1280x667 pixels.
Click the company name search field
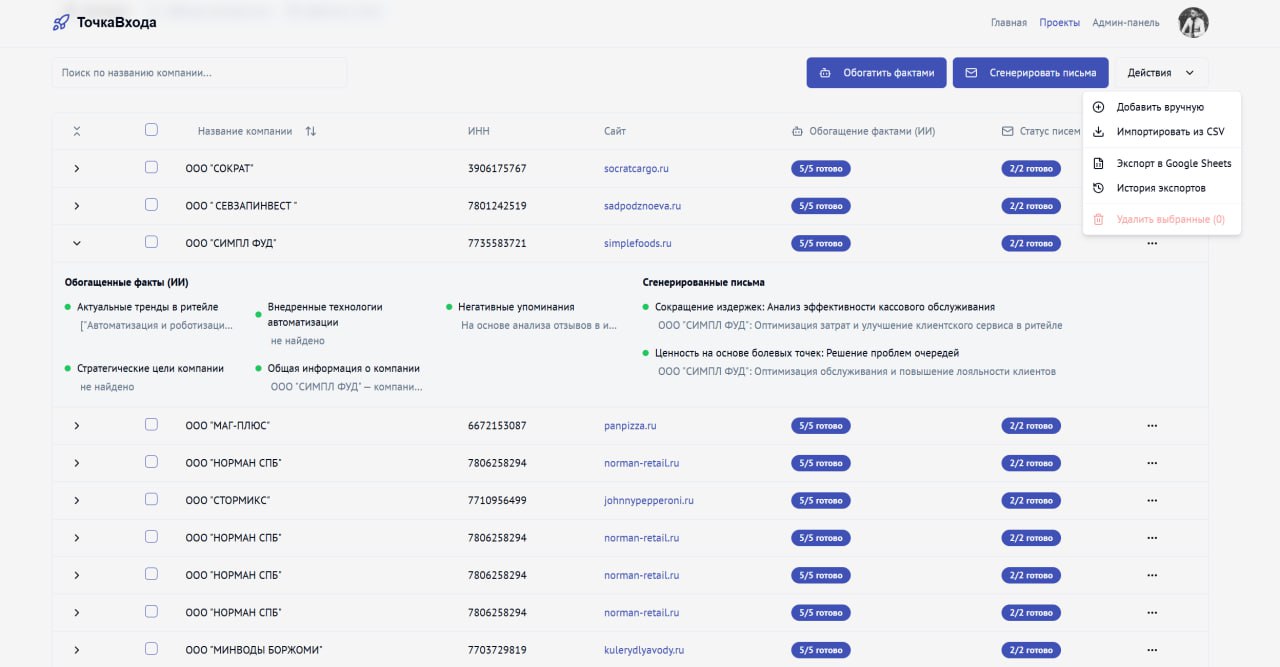click(198, 72)
